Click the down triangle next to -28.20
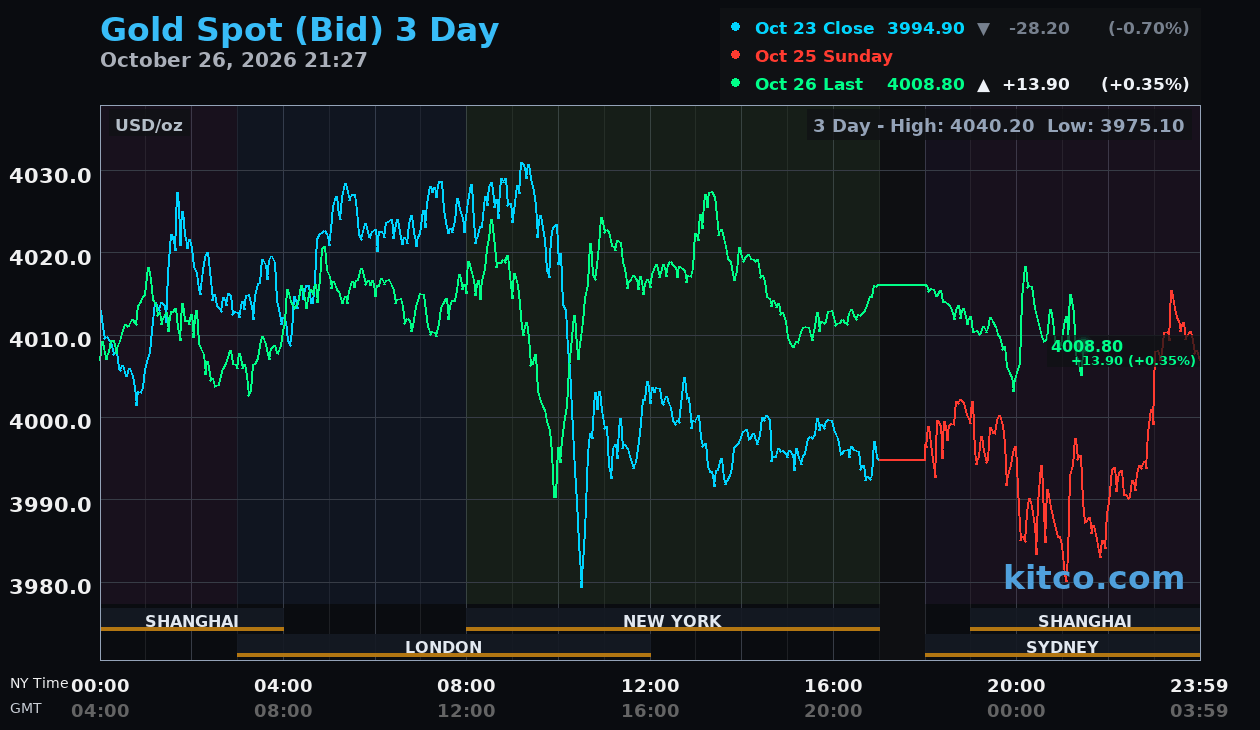 pyautogui.click(x=983, y=29)
